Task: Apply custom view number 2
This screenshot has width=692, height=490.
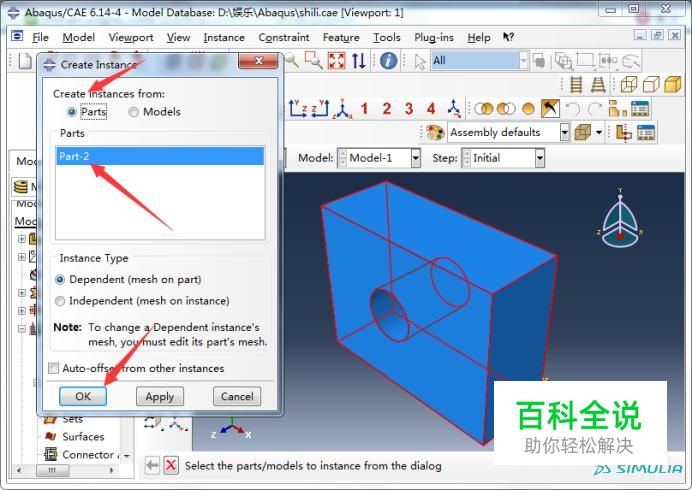Action: [387, 109]
